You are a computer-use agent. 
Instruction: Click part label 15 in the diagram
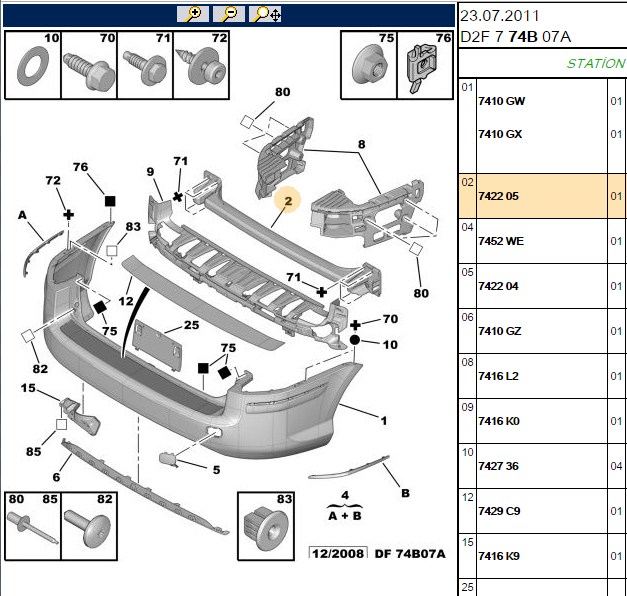point(28,388)
